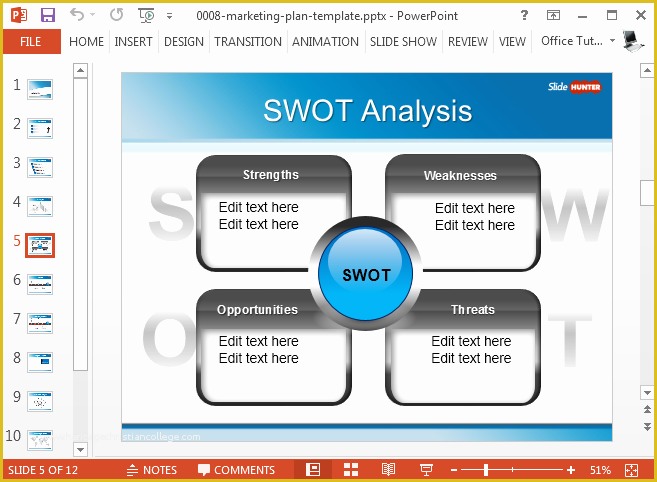Image resolution: width=657 pixels, height=482 pixels.
Task: Switch to the INSERT ribbon tab
Action: click(133, 41)
